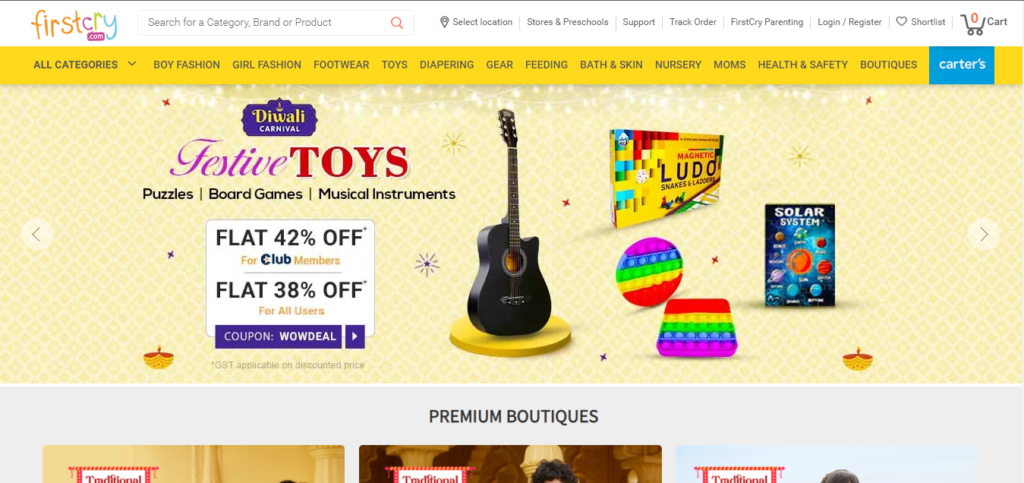
Task: Open the first Traditional boutique thumbnail
Action: pos(193,464)
